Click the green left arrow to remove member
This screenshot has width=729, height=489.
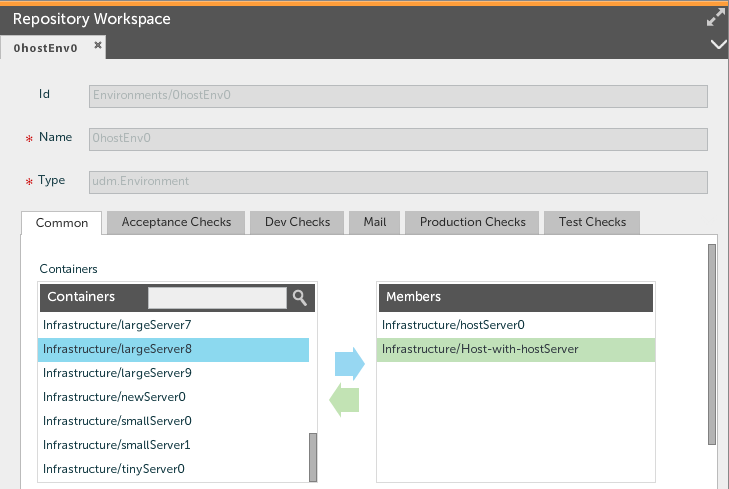tap(345, 401)
